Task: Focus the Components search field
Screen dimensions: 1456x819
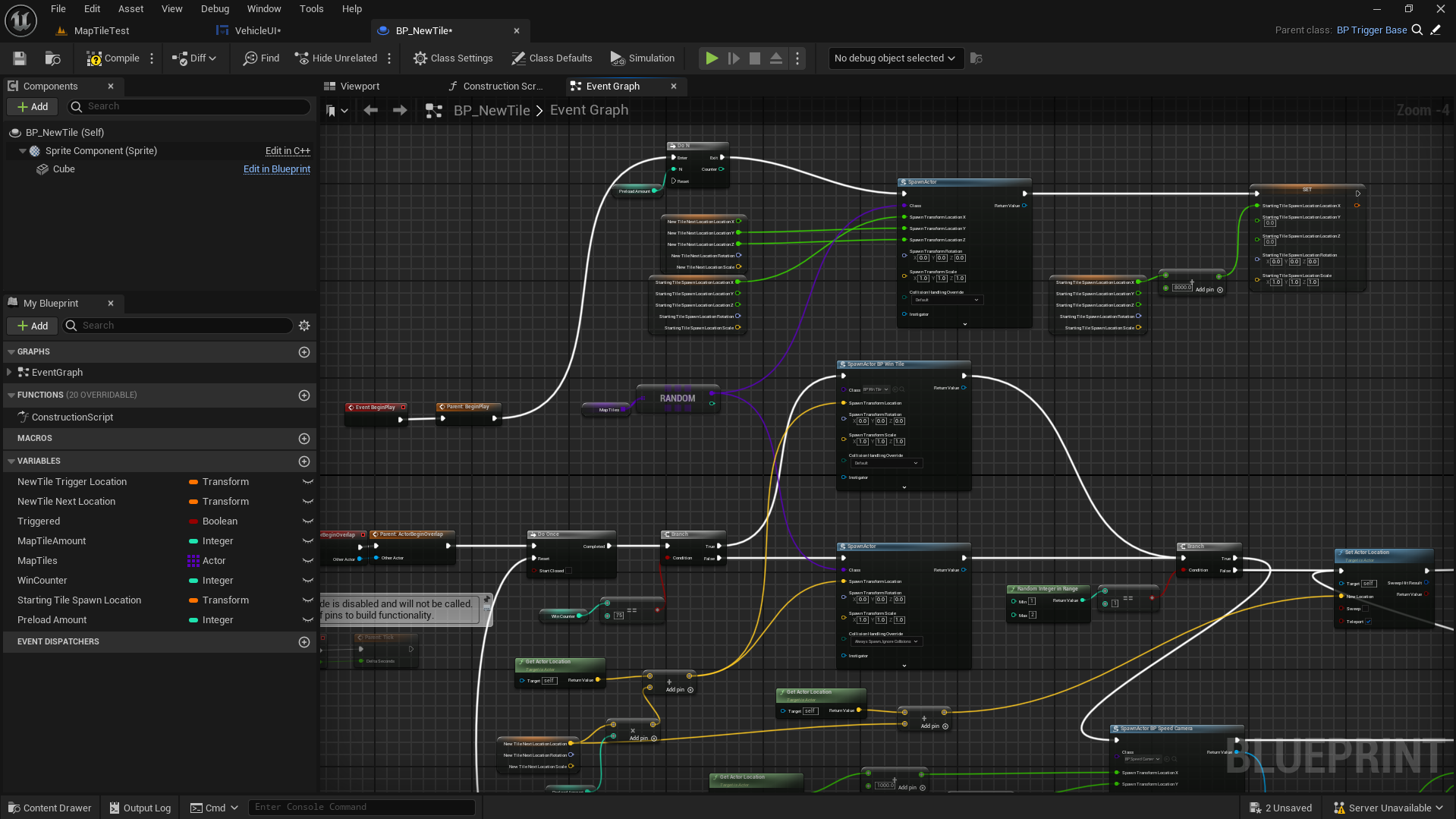Action: (x=190, y=107)
